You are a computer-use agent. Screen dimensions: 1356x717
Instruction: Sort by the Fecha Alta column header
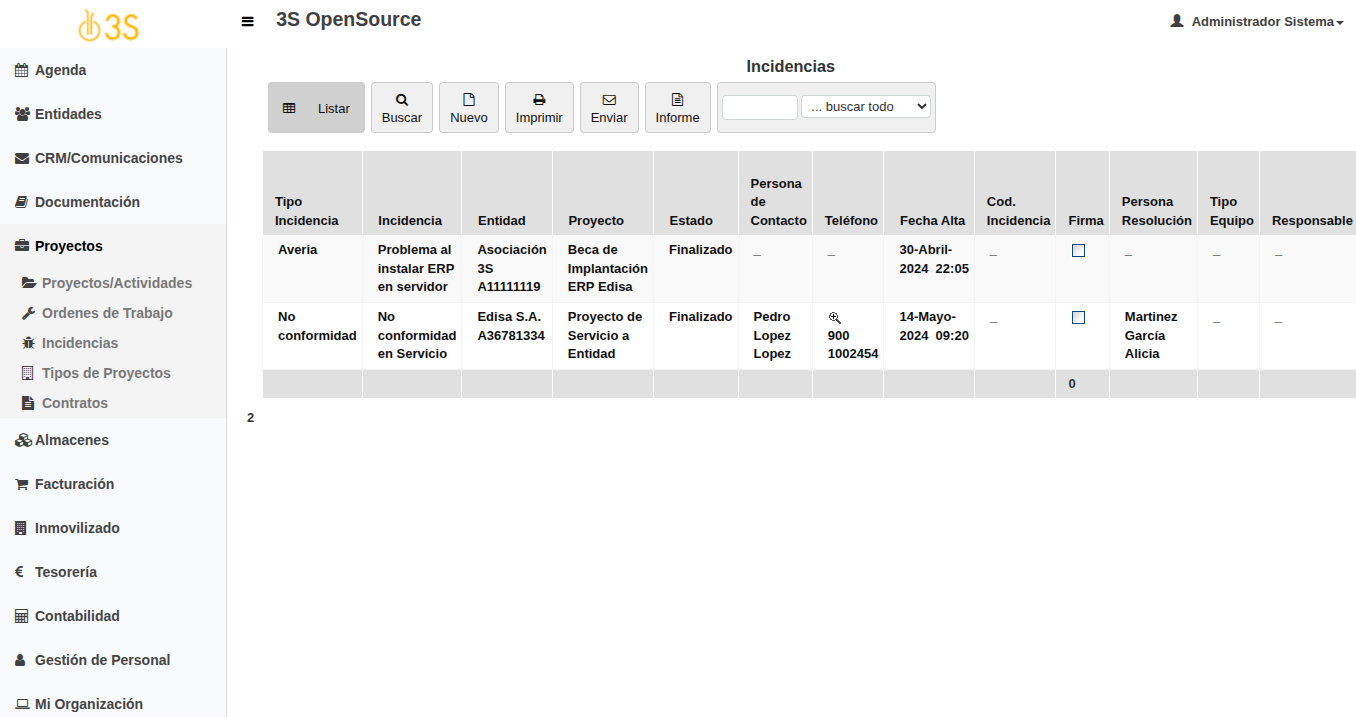(x=932, y=220)
